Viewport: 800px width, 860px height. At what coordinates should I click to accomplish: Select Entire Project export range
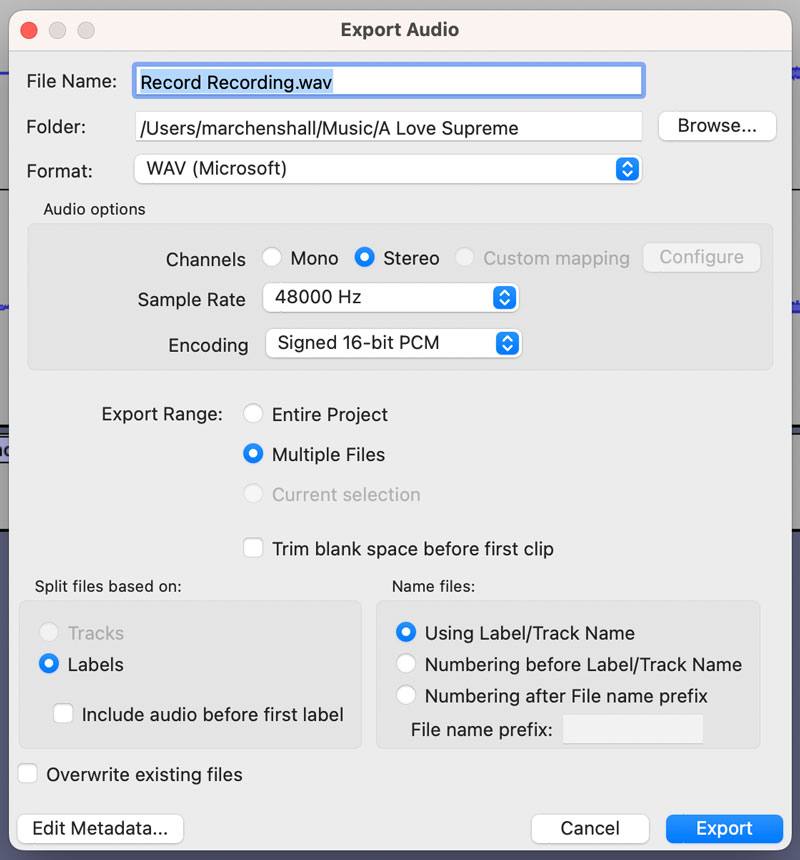254,414
